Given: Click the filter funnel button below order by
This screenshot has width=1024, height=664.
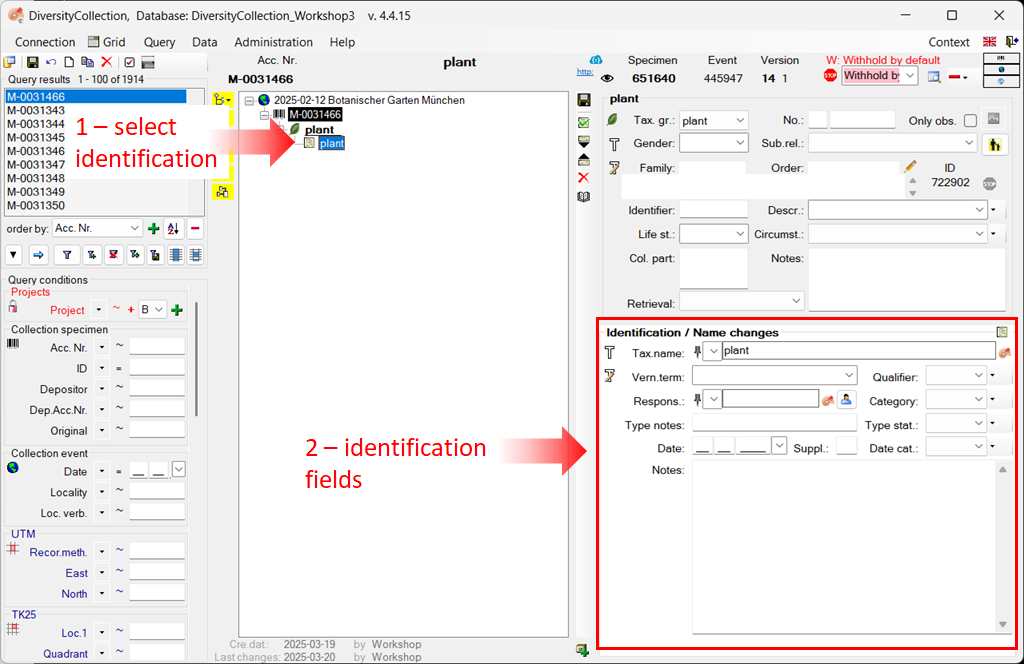Looking at the screenshot, I should click(67, 255).
